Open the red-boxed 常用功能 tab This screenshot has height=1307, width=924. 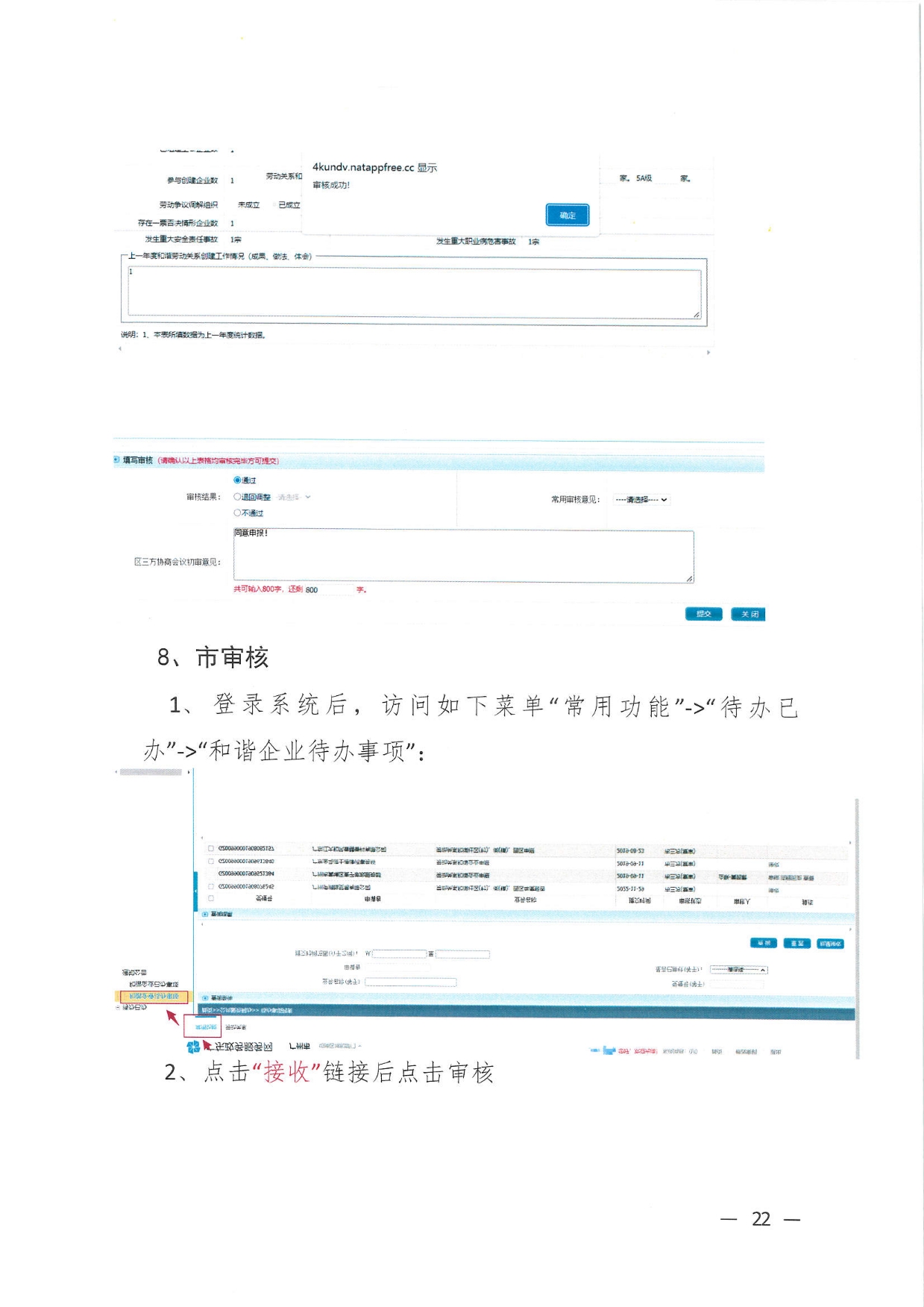[x=202, y=1027]
